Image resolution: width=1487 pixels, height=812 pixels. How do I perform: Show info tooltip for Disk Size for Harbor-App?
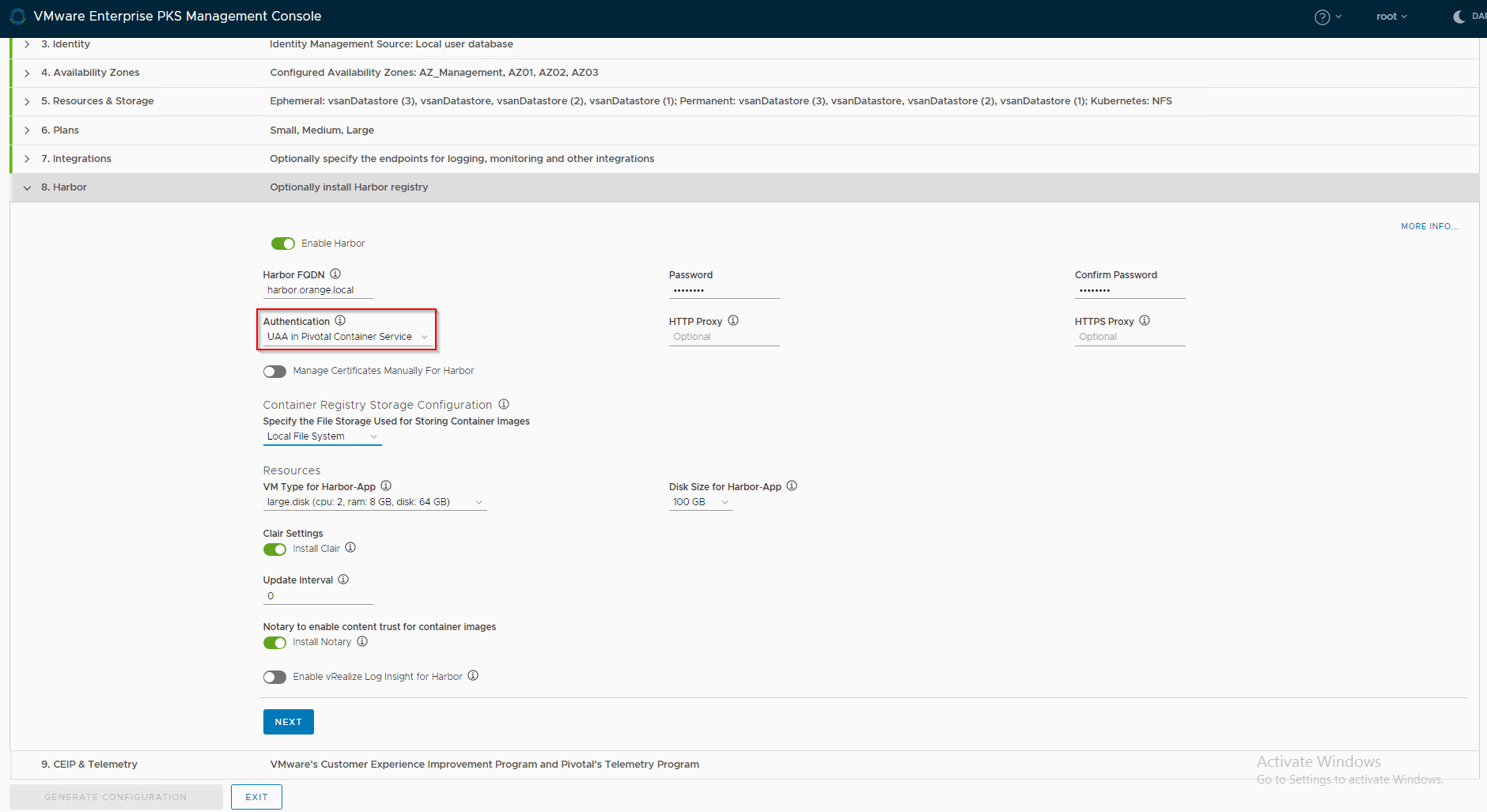coord(792,485)
